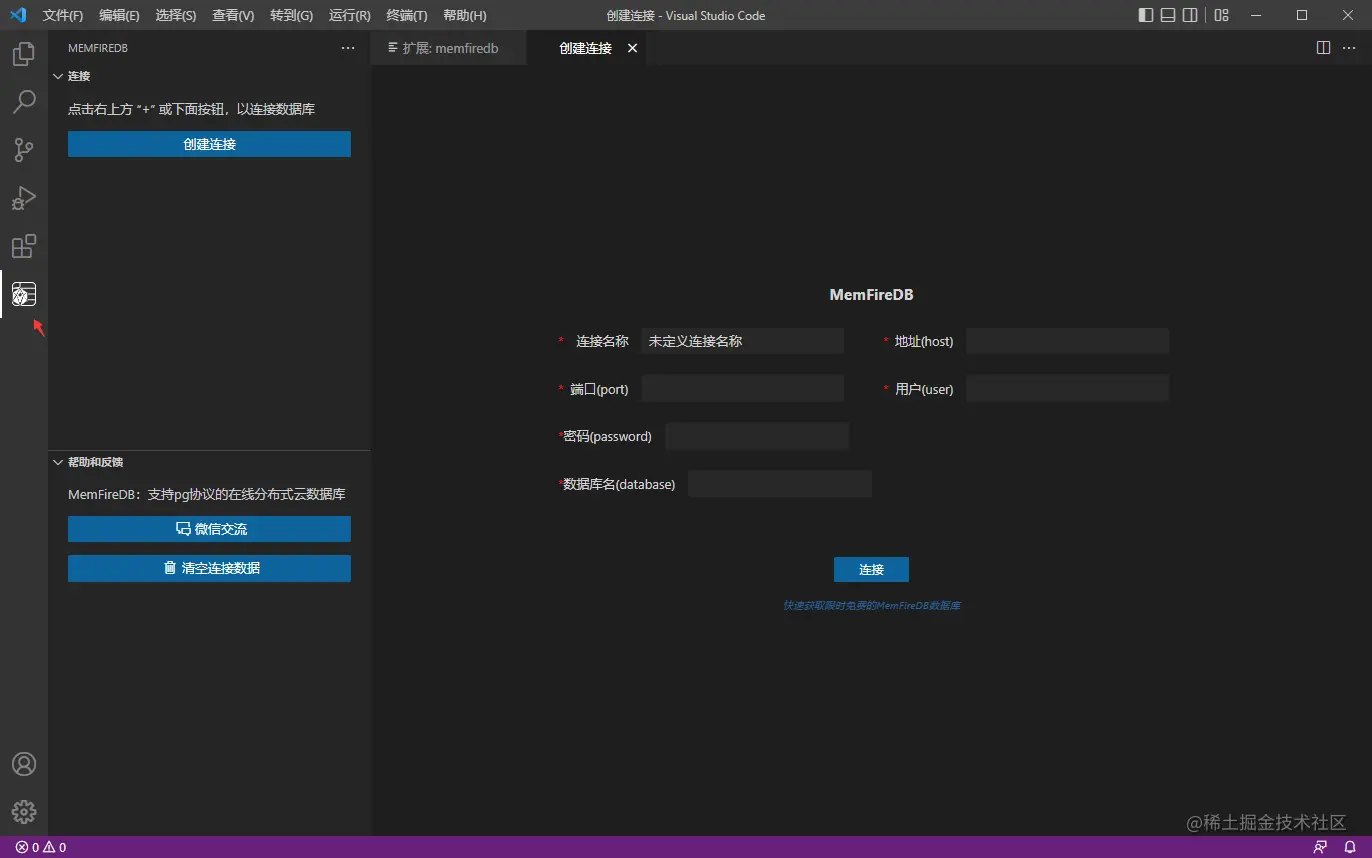Select the MemFireDB database icon
This screenshot has width=1372, height=858.
tap(24, 294)
